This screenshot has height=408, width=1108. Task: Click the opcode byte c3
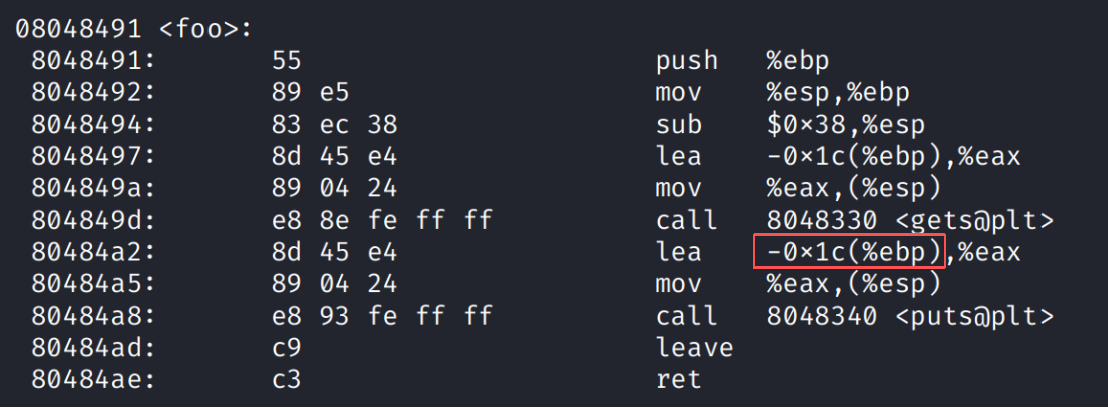pyautogui.click(x=286, y=380)
